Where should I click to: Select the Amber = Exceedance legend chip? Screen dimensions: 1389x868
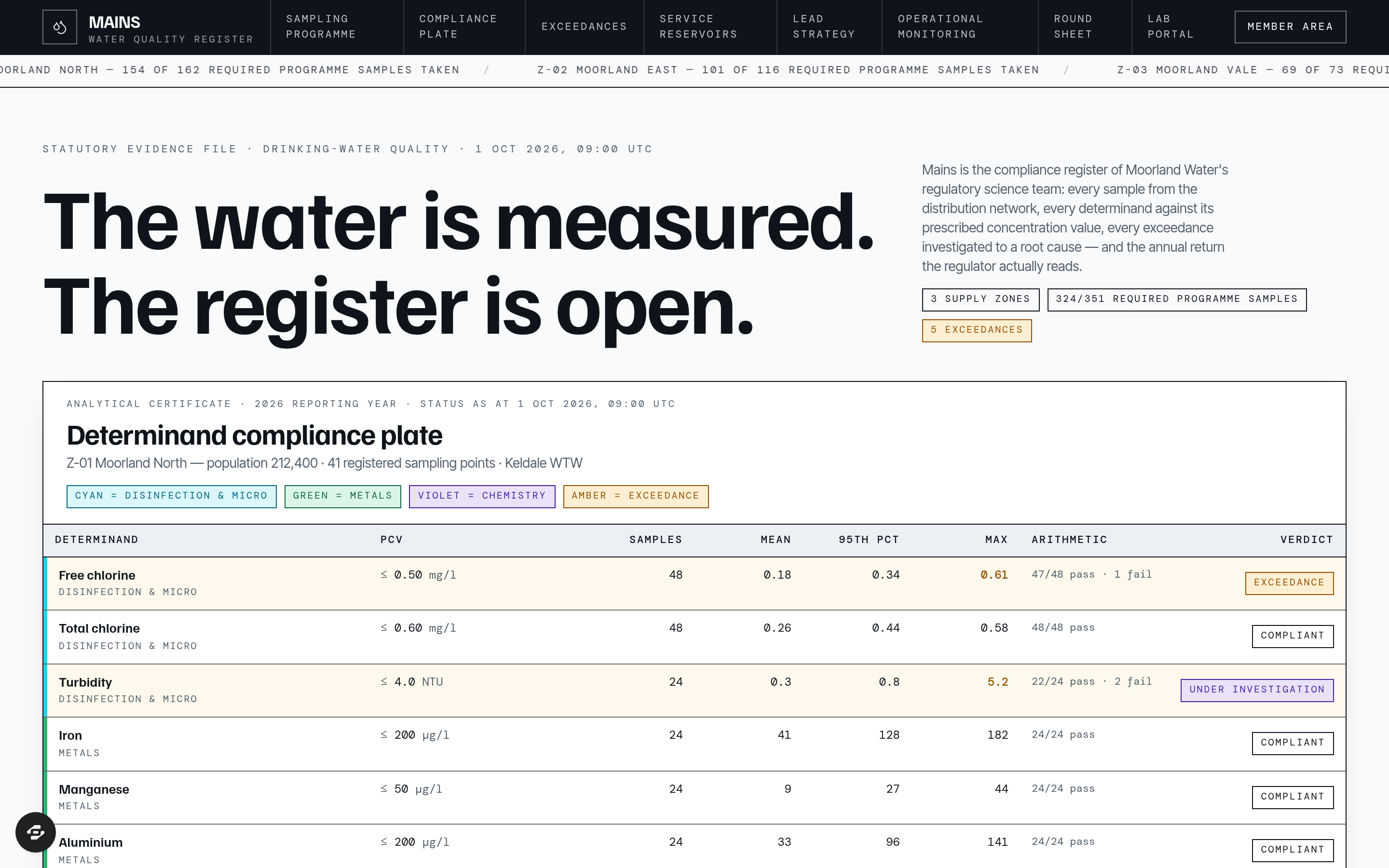pos(635,497)
